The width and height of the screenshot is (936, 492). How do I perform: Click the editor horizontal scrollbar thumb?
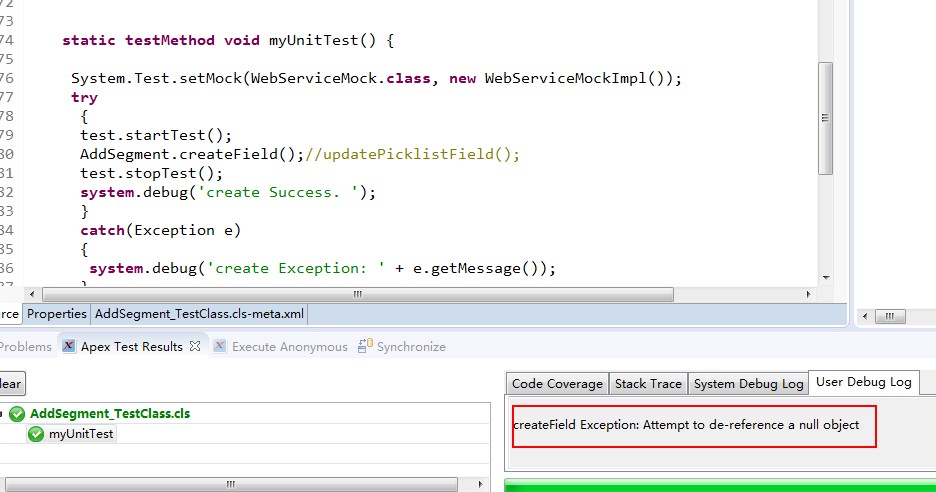point(358,294)
